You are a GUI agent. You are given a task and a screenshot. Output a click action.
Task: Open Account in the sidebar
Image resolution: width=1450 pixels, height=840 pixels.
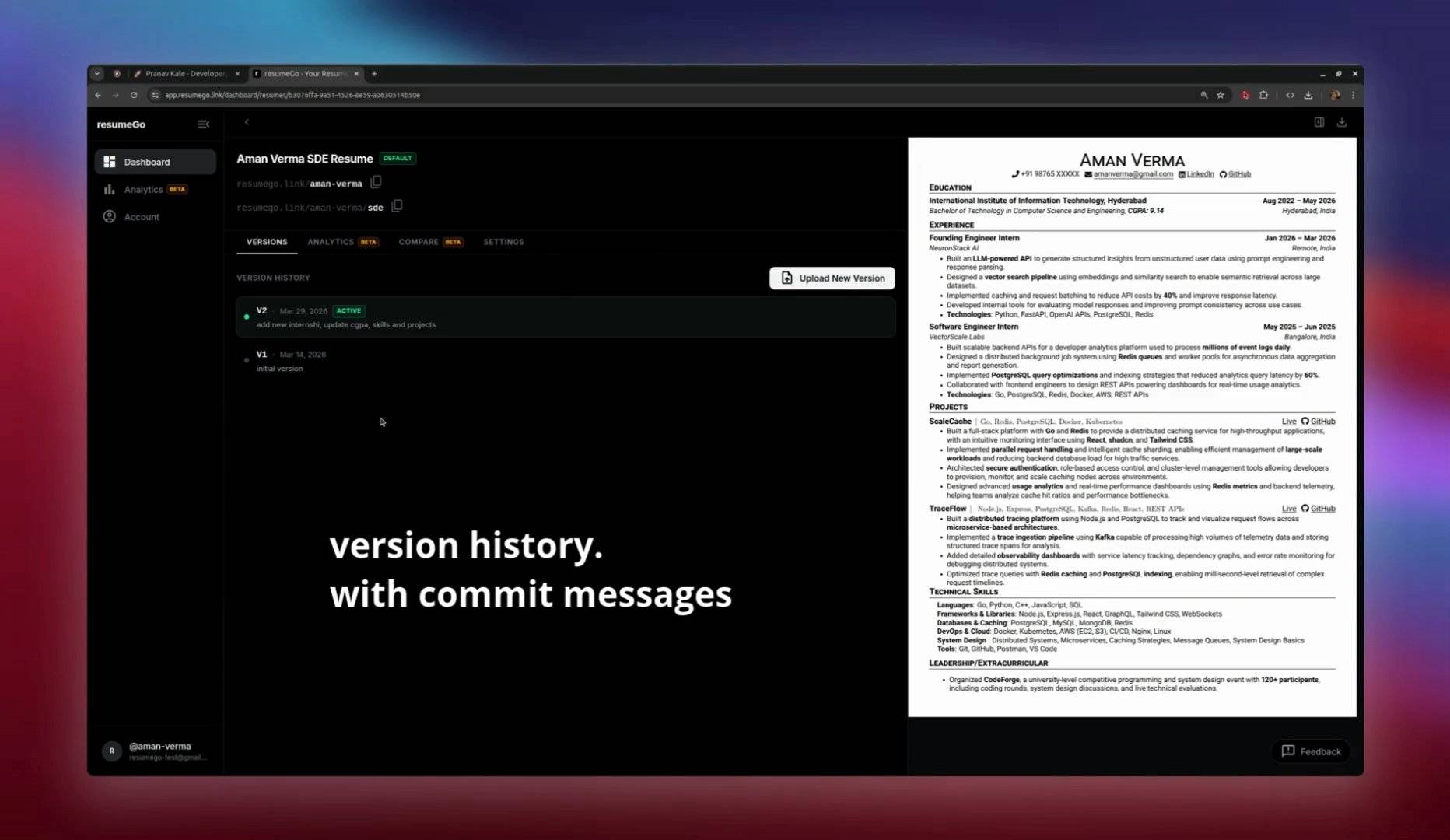(155, 216)
